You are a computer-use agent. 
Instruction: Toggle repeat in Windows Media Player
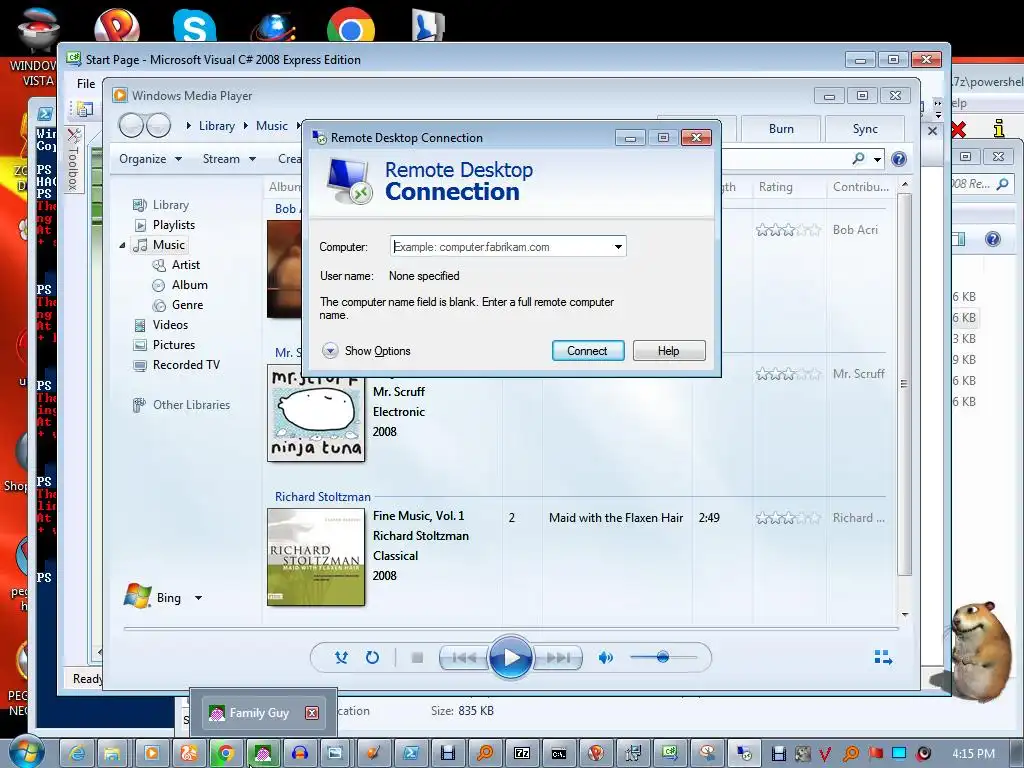(372, 658)
